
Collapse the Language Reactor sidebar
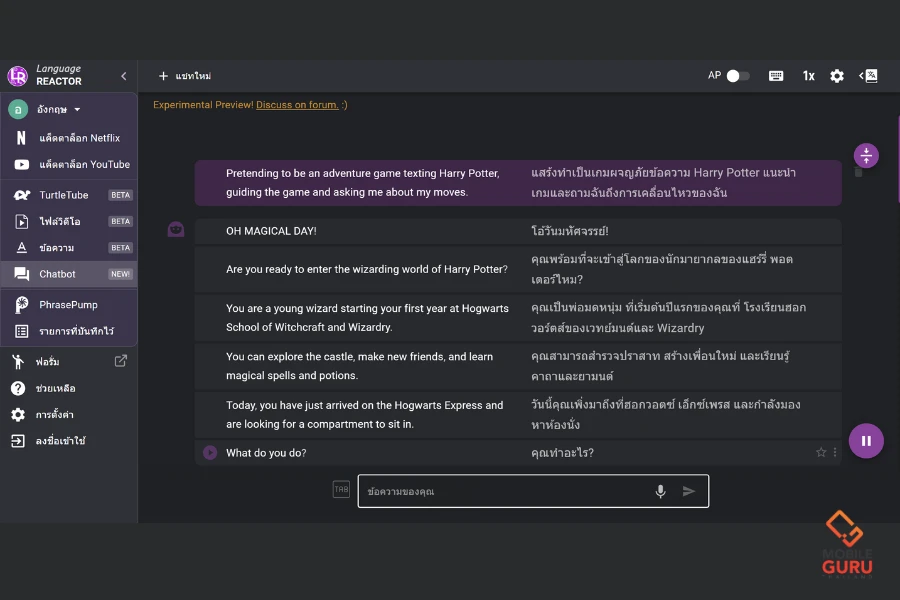click(124, 76)
